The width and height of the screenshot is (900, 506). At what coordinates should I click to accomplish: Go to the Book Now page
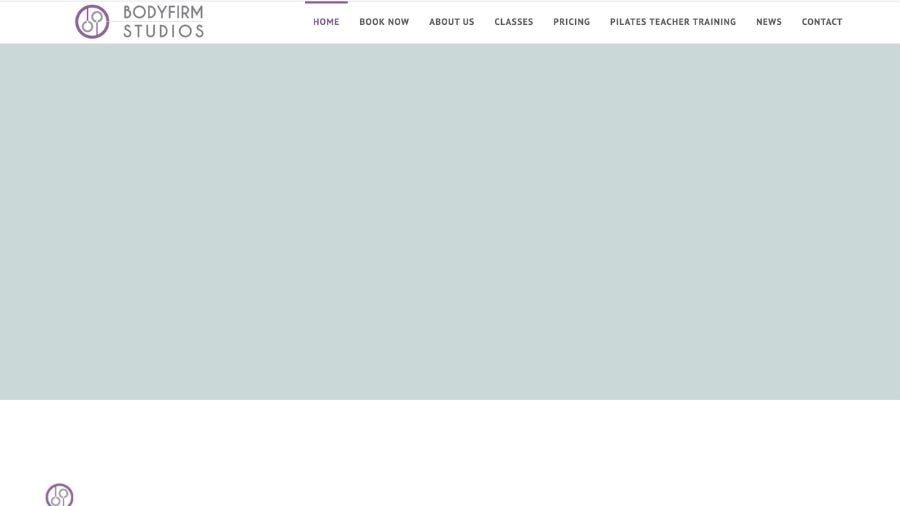click(384, 22)
